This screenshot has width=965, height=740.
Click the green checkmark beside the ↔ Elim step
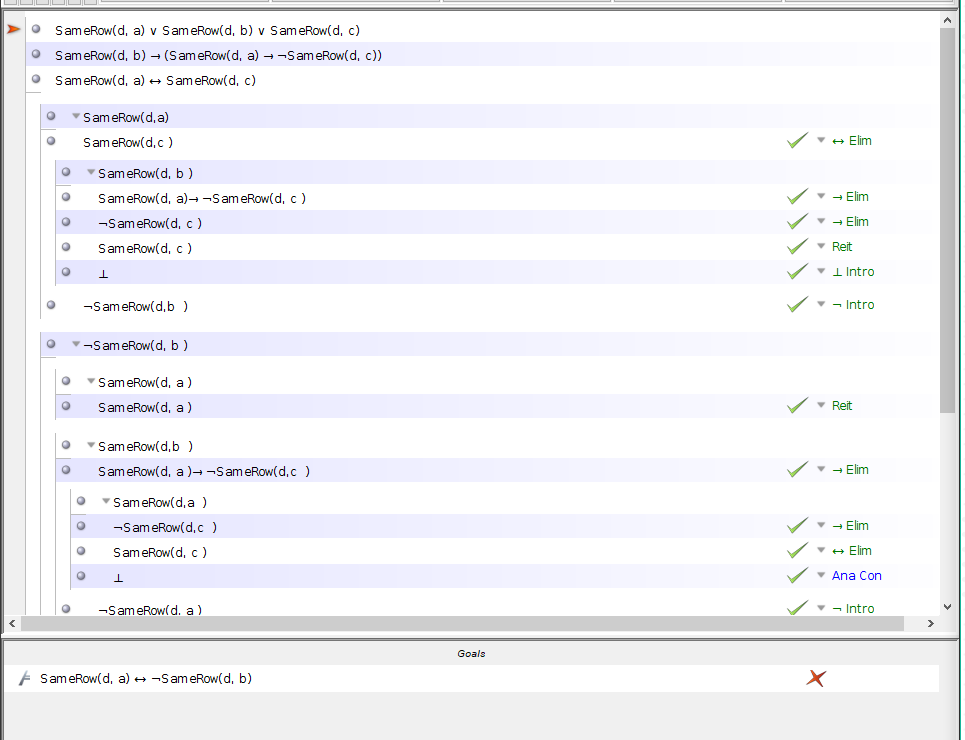coord(797,140)
